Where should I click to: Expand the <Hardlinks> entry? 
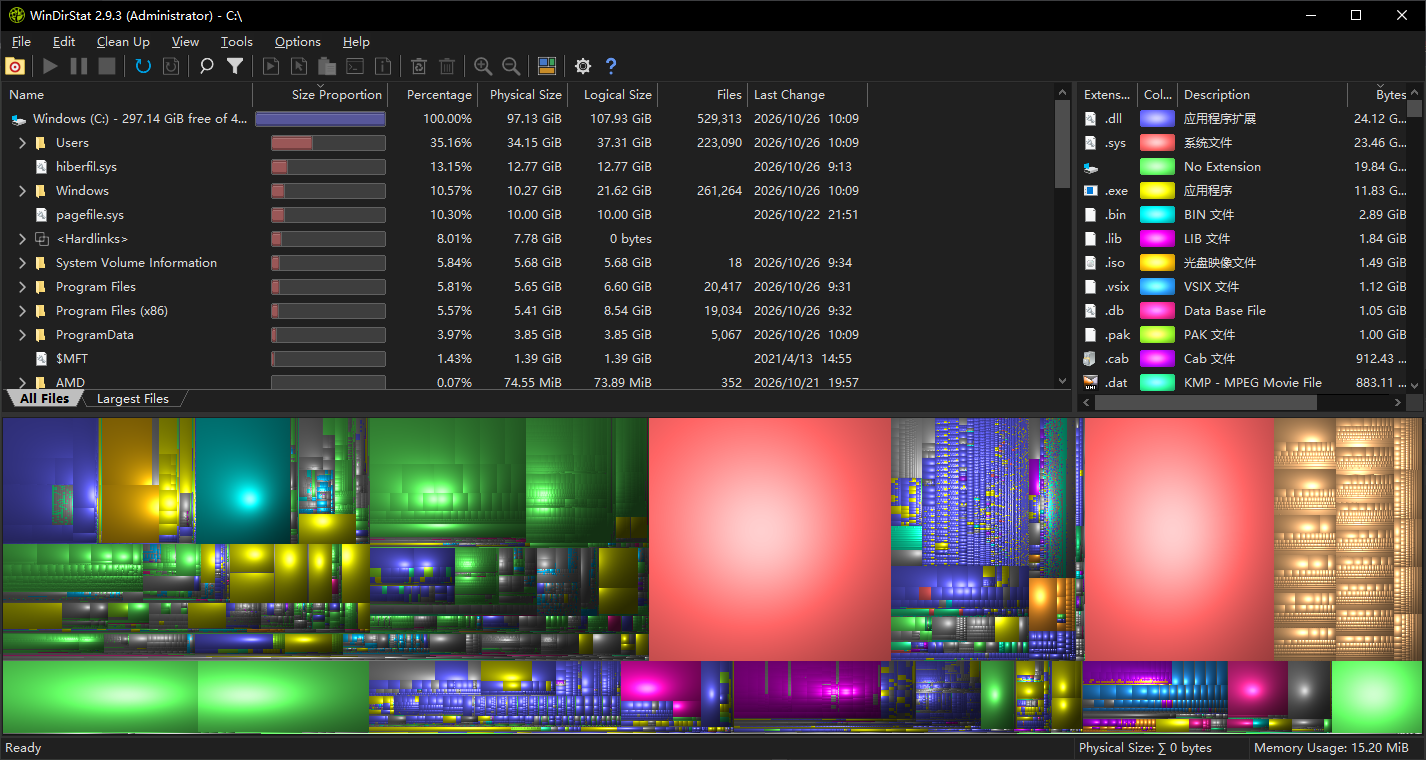(22, 239)
